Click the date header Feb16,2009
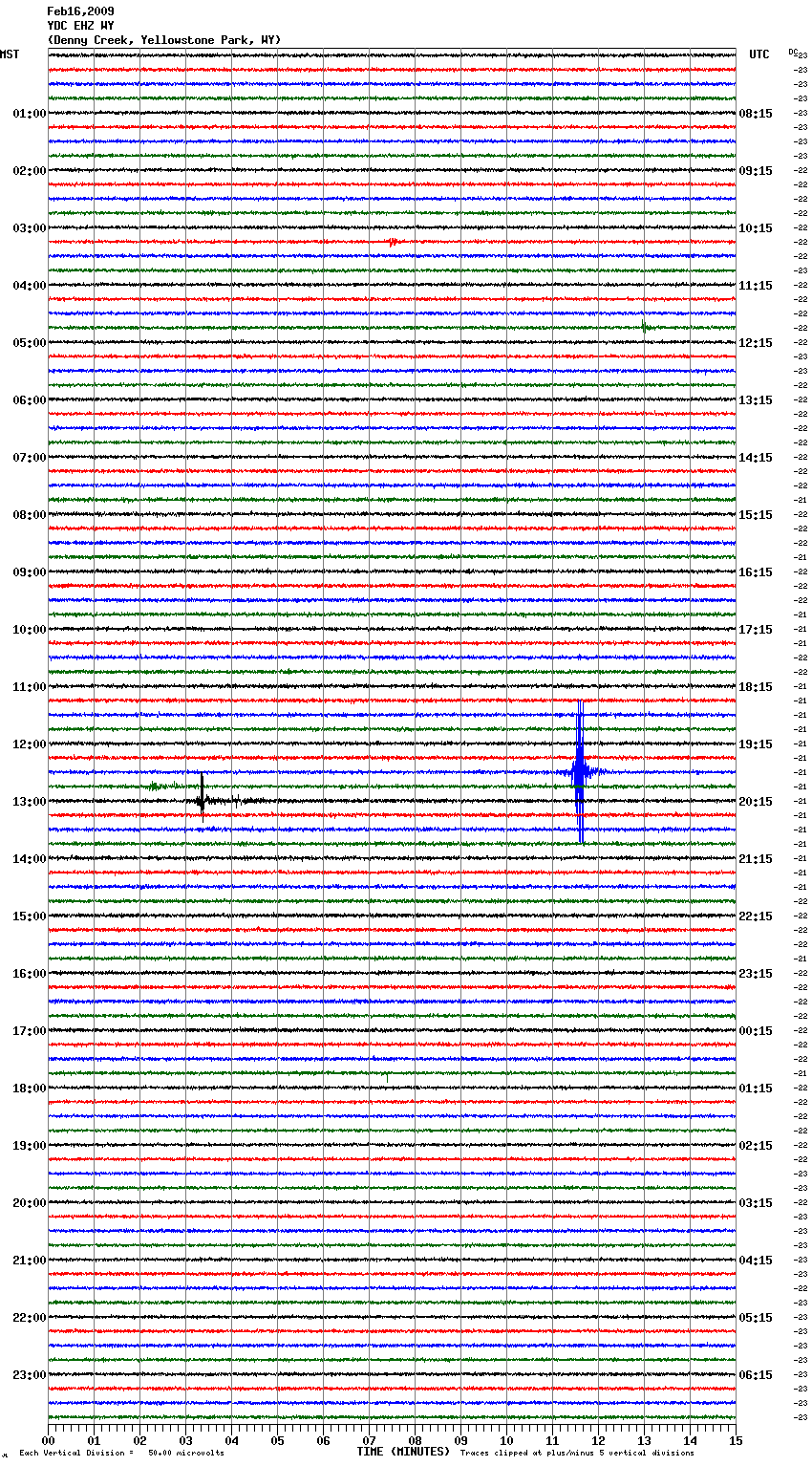Screen dimensions: 812x1466 point(80,11)
